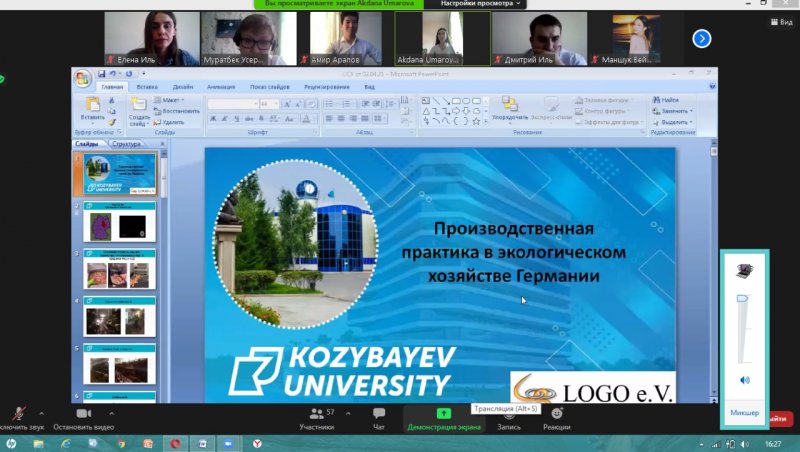The image size is (800, 452).
Task: Click the speaker icon in volume mixer
Action: (745, 380)
